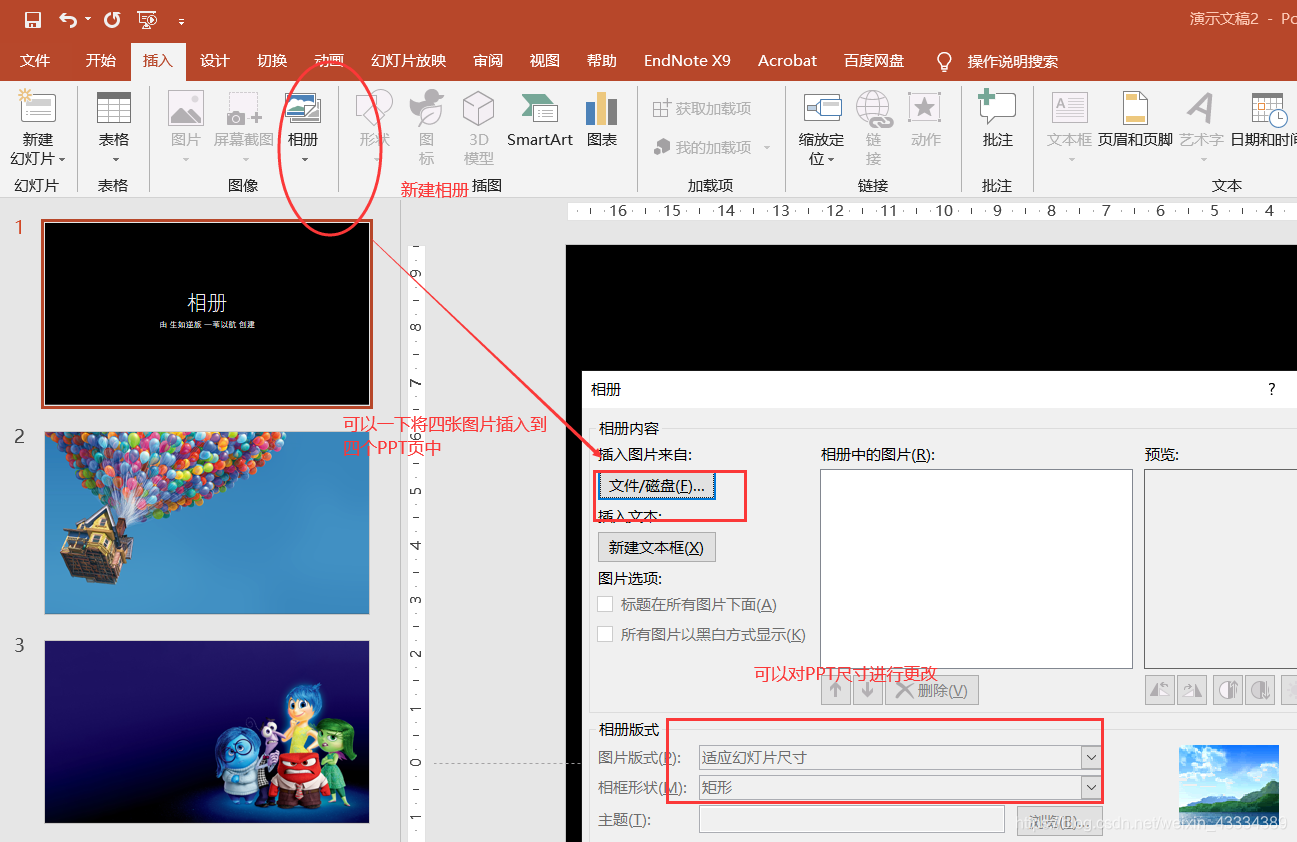Click the 删除(V) button
This screenshot has width=1297, height=842.
932,690
